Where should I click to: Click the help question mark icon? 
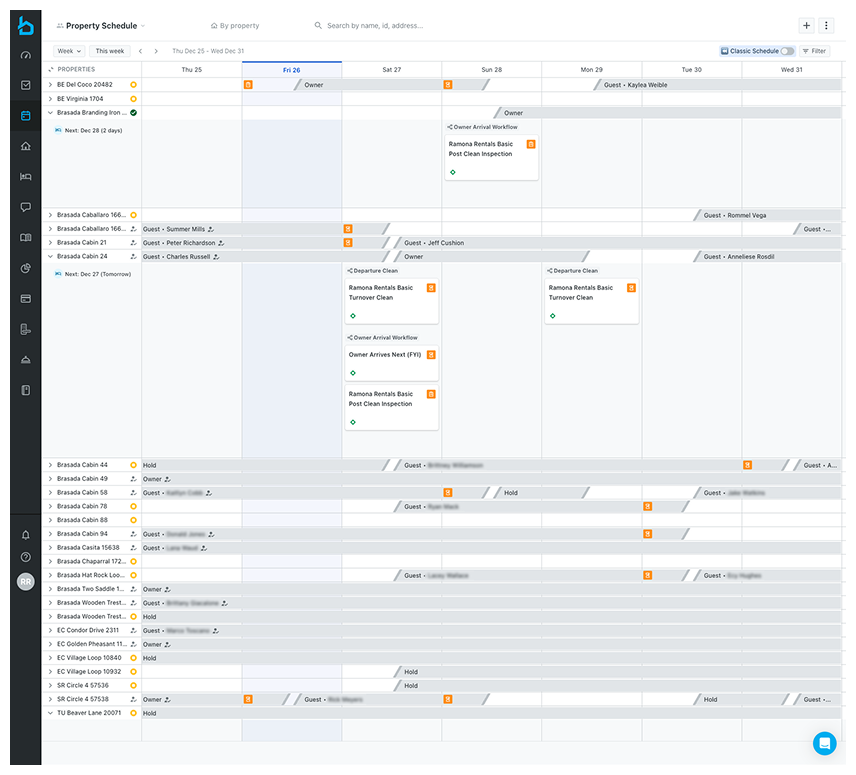tap(26, 557)
